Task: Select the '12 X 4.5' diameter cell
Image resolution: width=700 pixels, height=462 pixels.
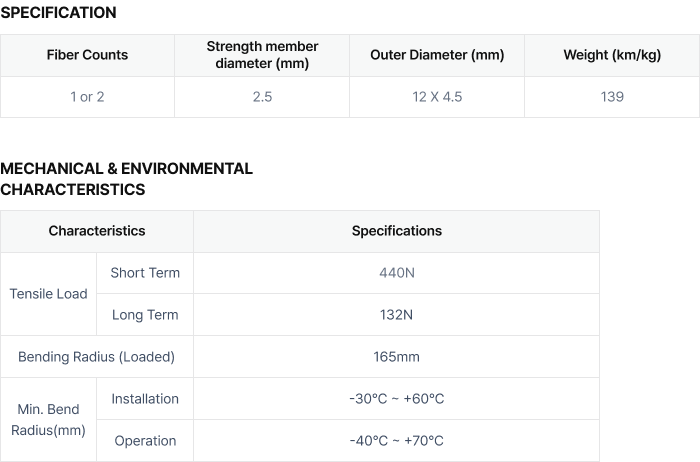Action: (x=437, y=97)
